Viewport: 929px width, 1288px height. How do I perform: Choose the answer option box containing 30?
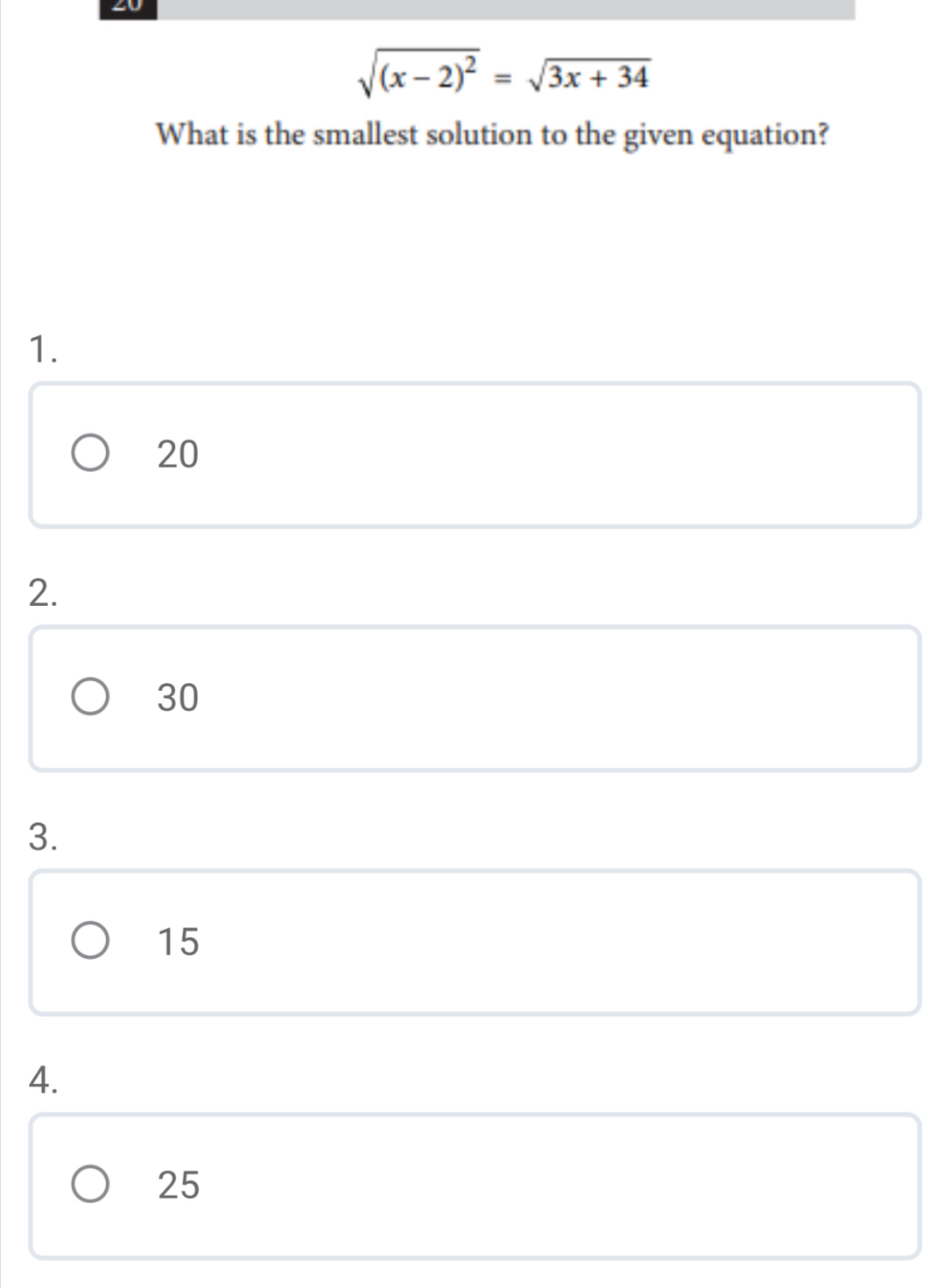tap(475, 698)
